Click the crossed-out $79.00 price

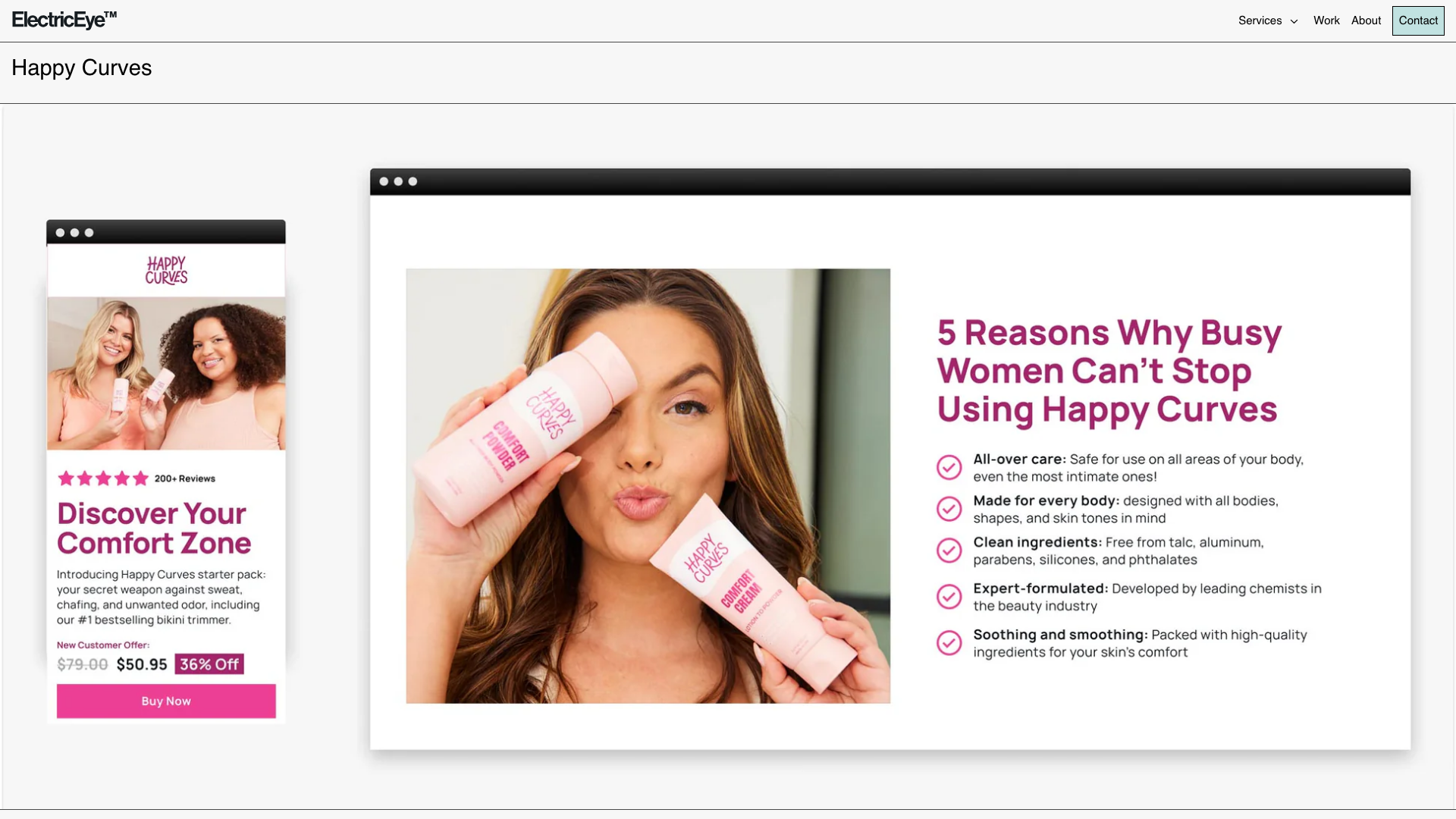(x=83, y=664)
